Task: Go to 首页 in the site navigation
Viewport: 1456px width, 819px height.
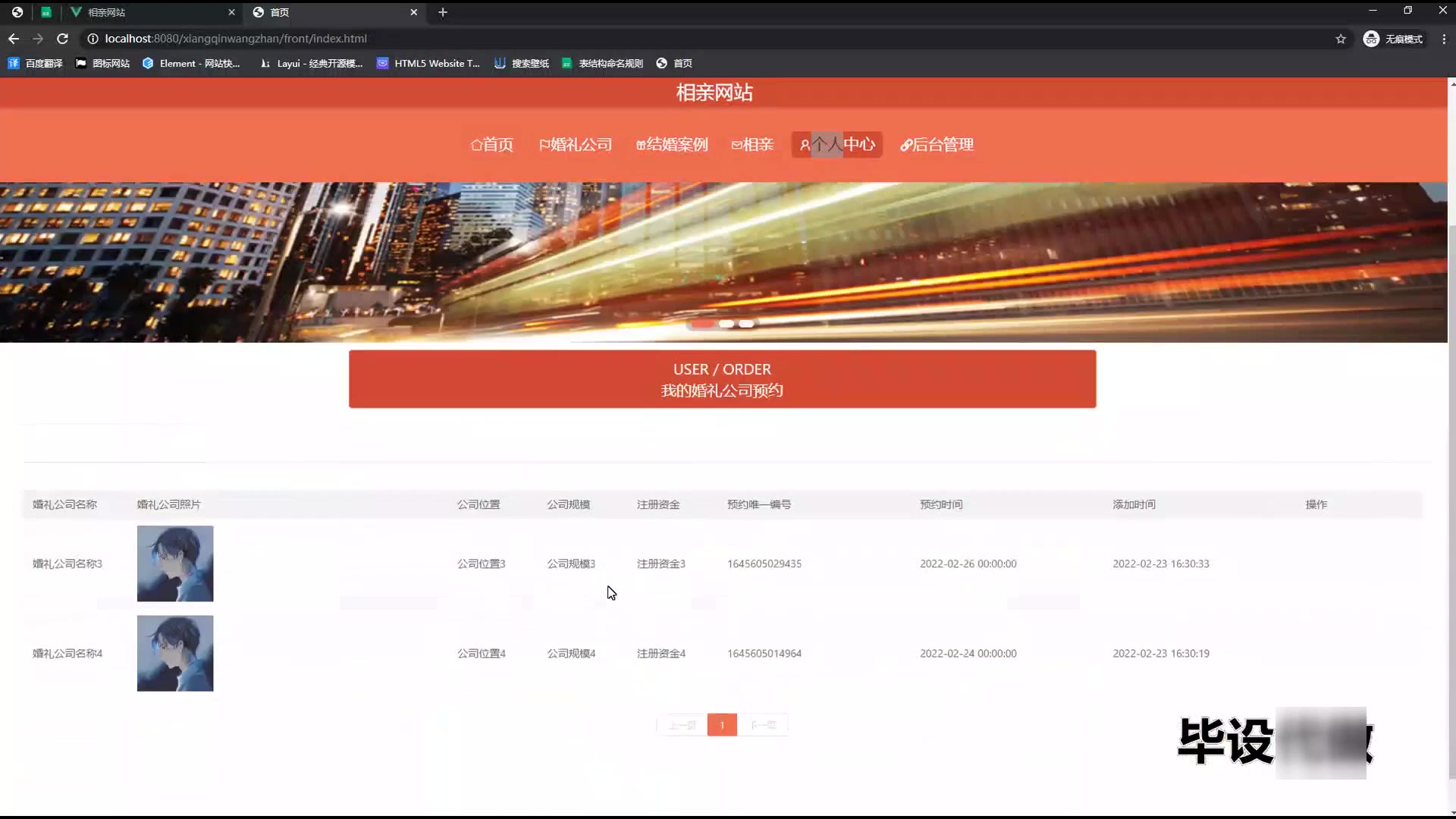Action: tap(491, 145)
